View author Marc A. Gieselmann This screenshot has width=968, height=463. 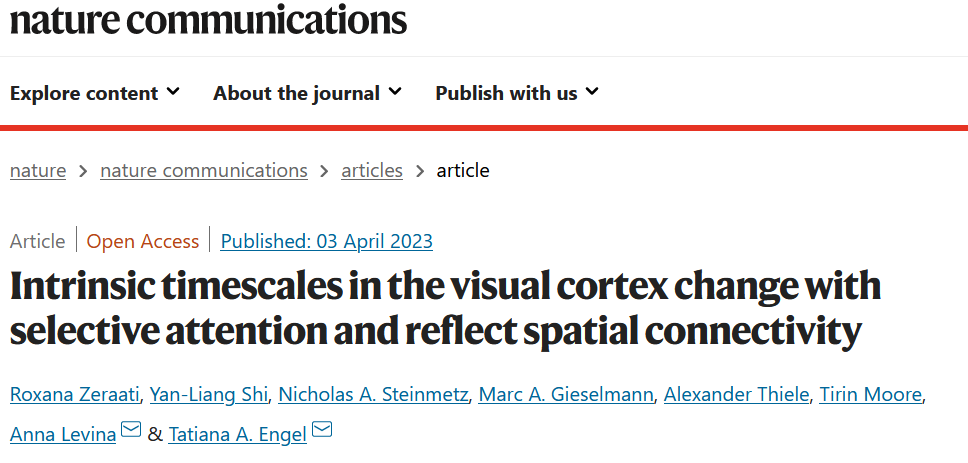point(568,395)
